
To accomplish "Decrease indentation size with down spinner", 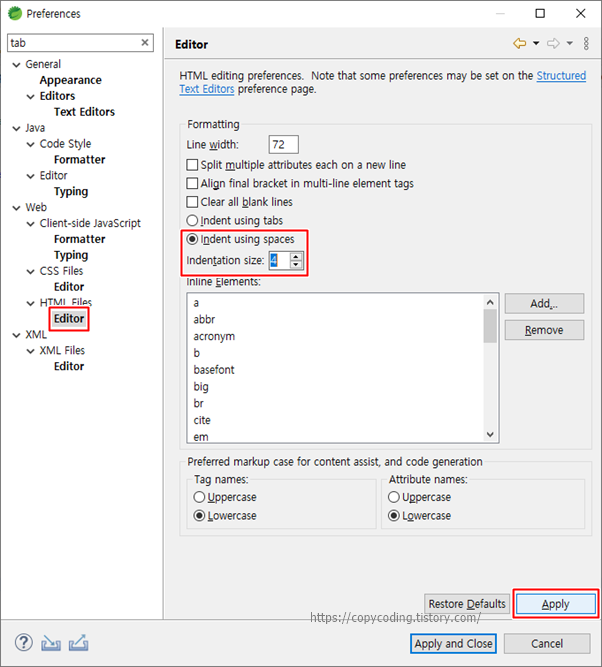I will pos(296,264).
